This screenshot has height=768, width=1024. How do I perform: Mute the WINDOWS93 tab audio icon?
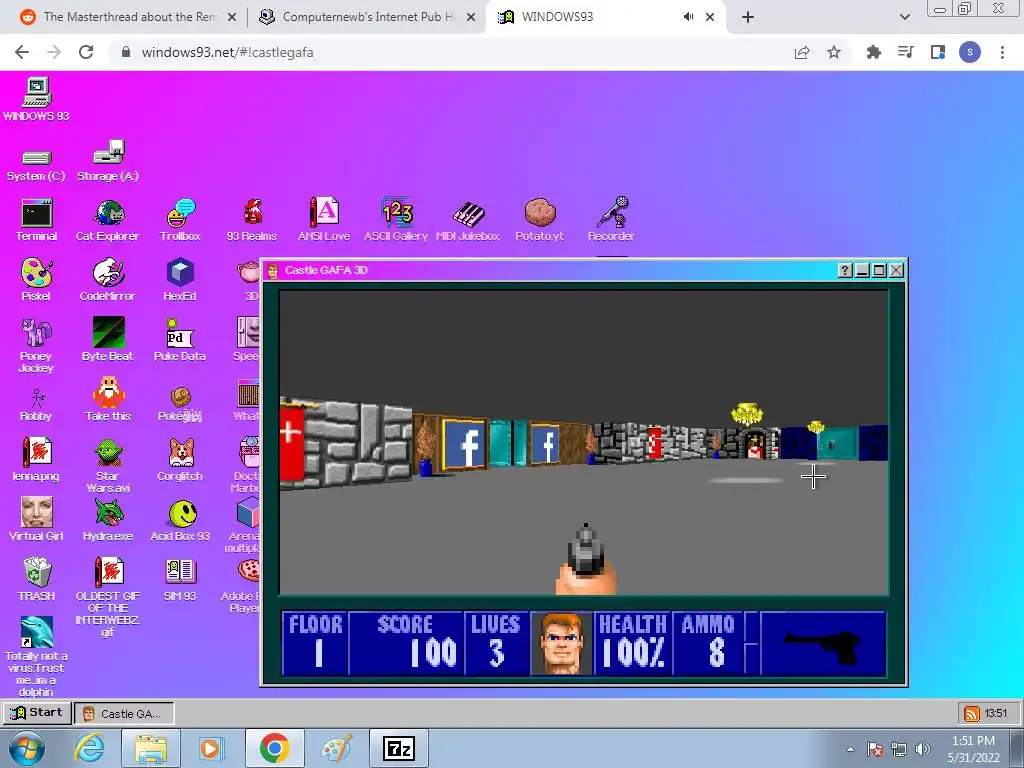click(x=688, y=17)
